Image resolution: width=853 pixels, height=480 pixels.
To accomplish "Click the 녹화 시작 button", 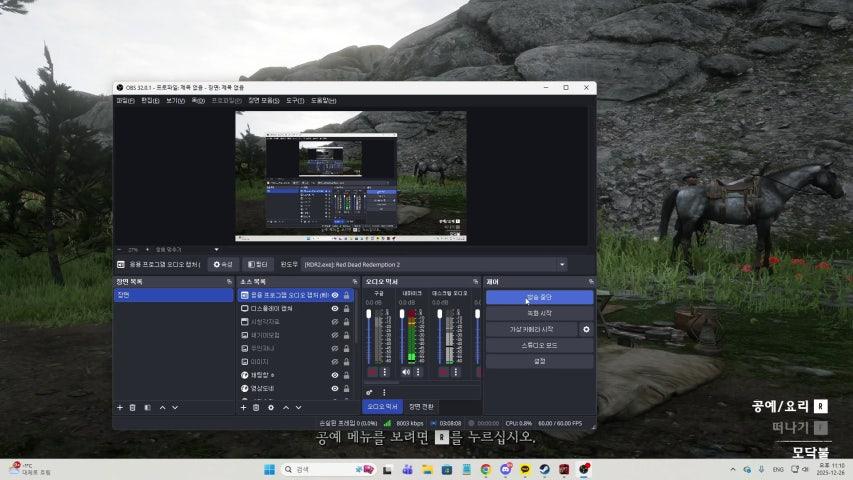I will pyautogui.click(x=539, y=313).
